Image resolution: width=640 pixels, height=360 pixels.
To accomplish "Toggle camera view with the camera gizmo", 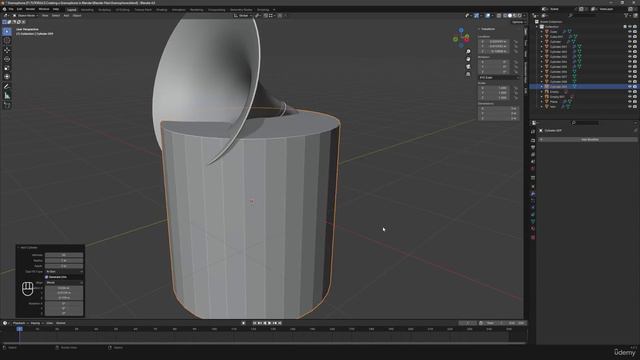I will tap(468, 67).
